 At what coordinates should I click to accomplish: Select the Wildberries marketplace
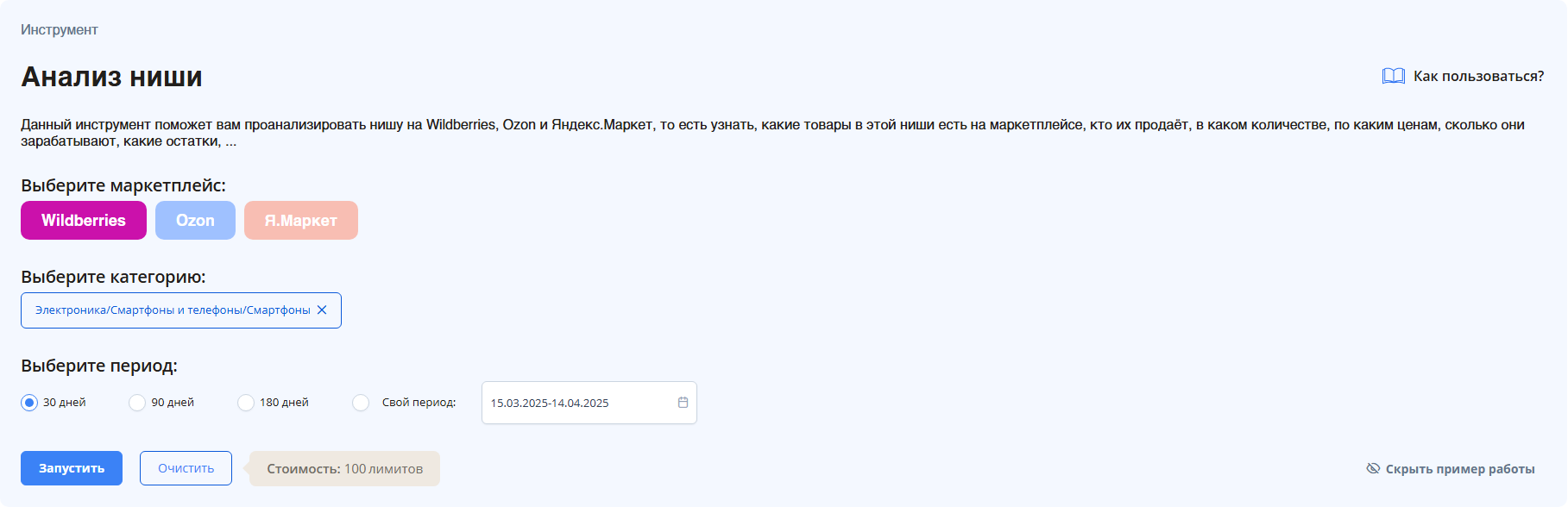84,221
